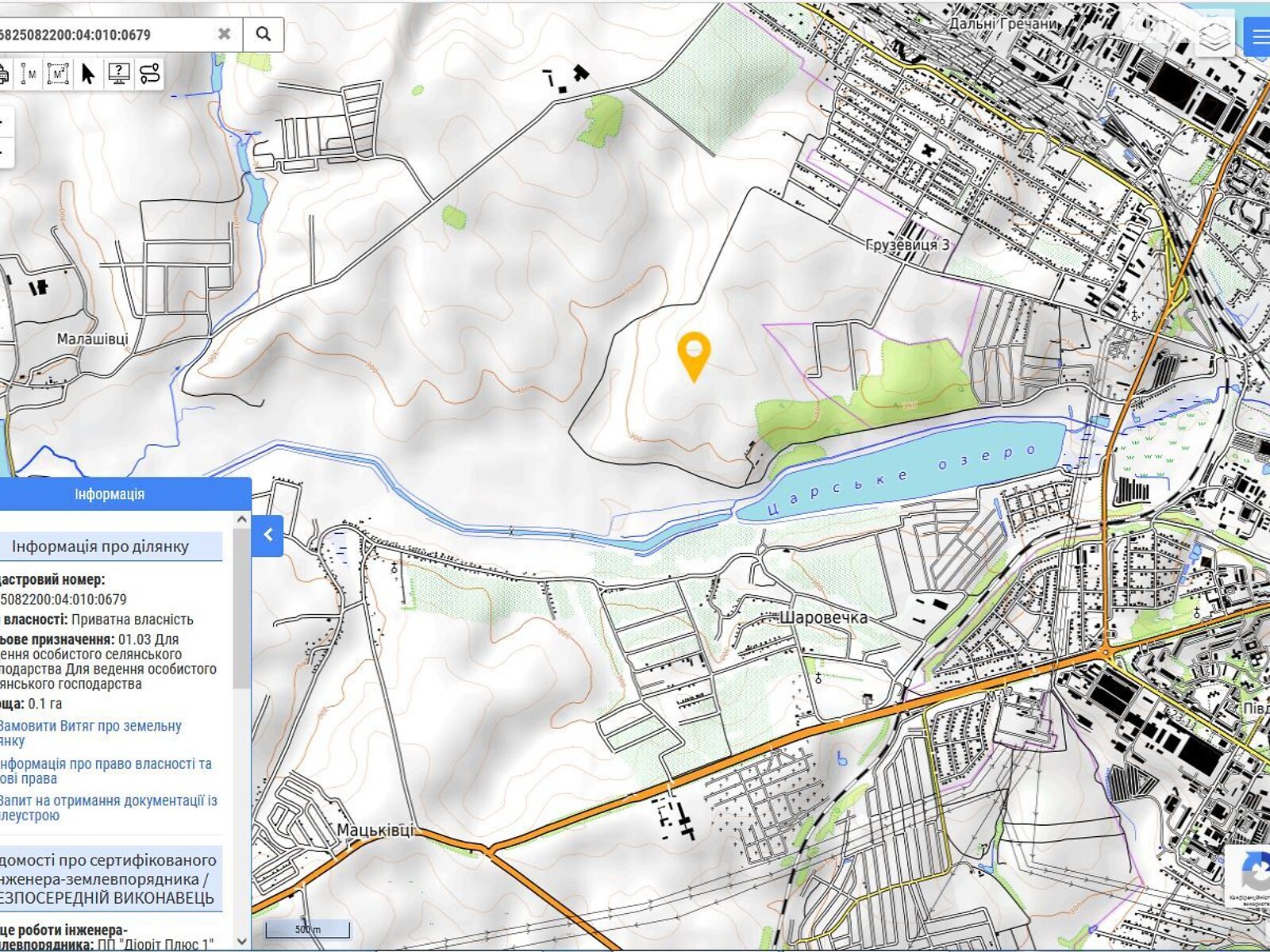Image resolution: width=1270 pixels, height=952 pixels.
Task: Activate the arrow pointer selection tool
Action: [88, 74]
